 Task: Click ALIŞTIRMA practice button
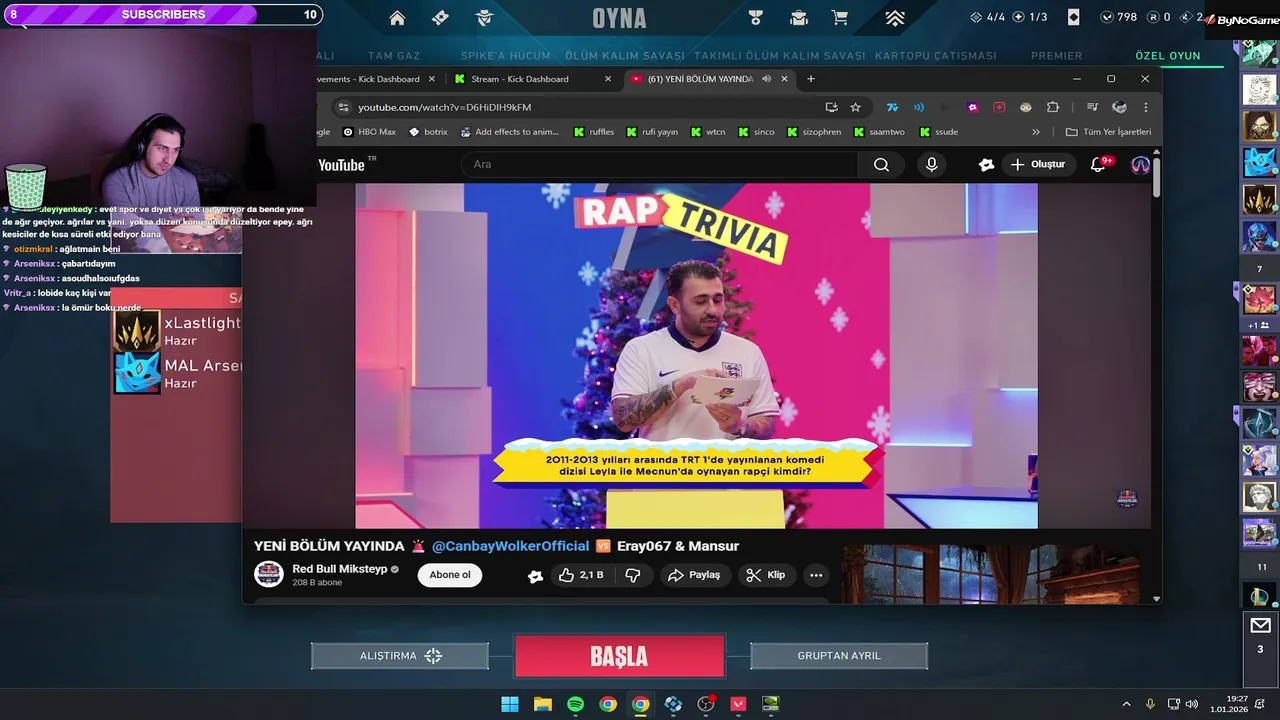[400, 656]
